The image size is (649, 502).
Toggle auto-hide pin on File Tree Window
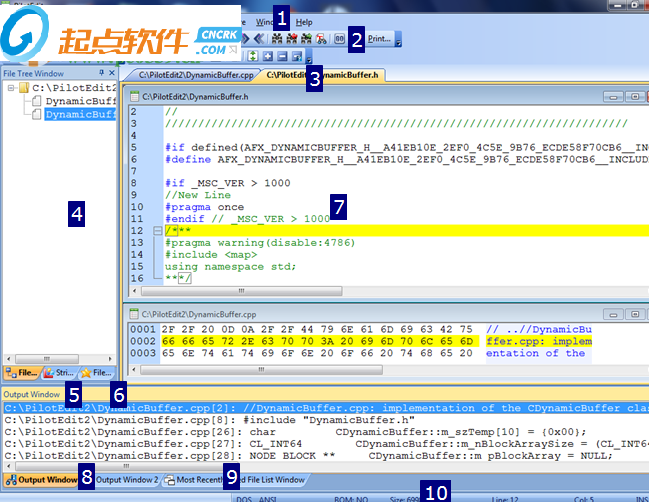point(101,73)
